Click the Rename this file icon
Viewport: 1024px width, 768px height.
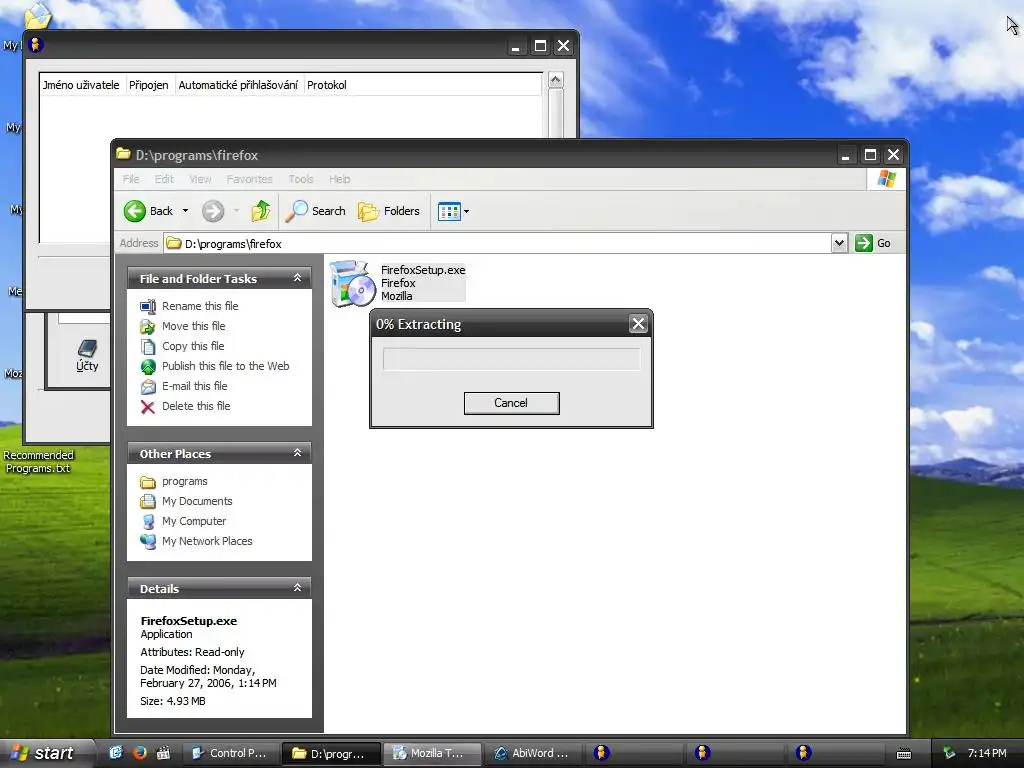click(x=148, y=306)
